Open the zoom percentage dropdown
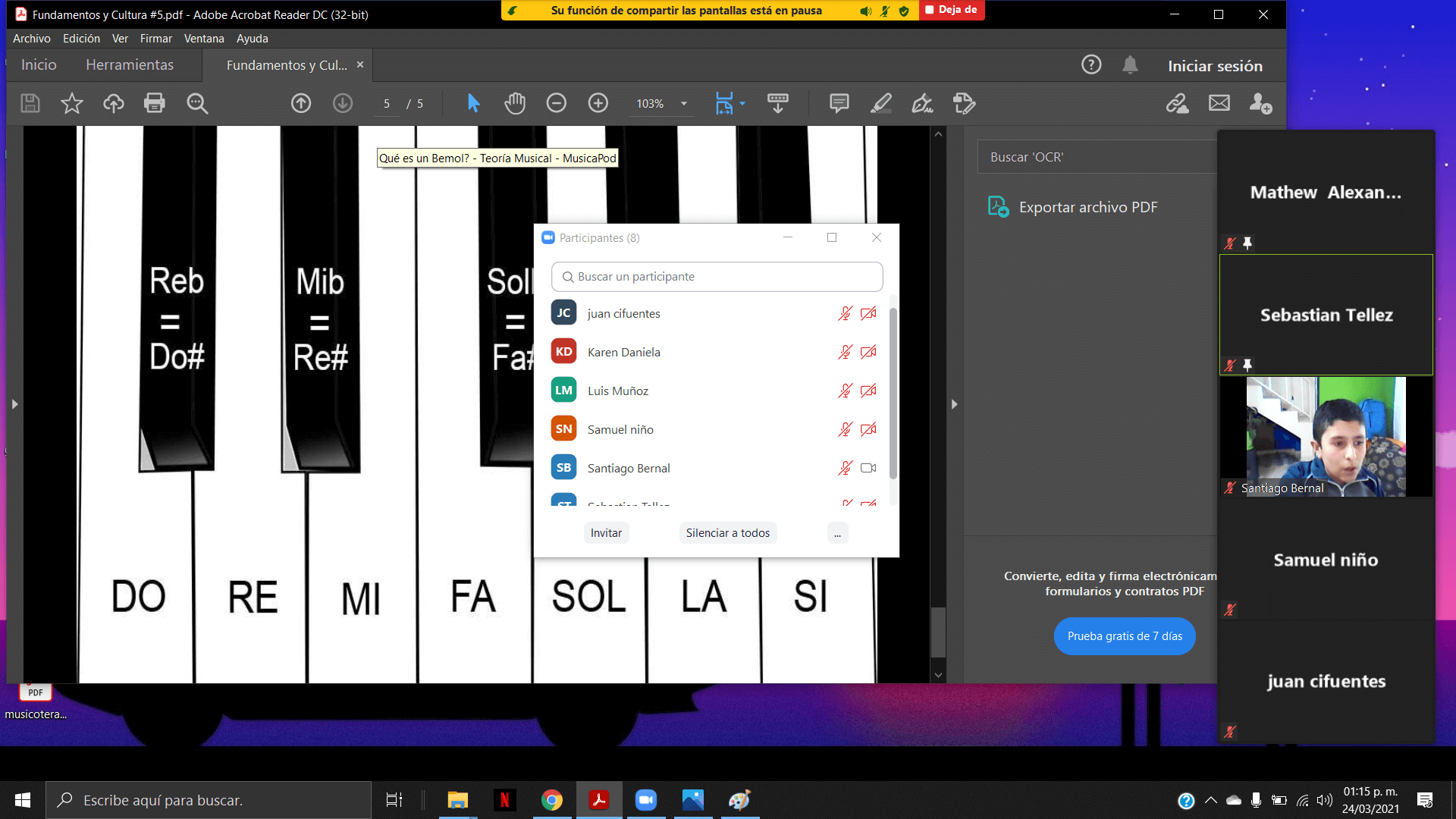Viewport: 1456px width, 819px height. 684,104
